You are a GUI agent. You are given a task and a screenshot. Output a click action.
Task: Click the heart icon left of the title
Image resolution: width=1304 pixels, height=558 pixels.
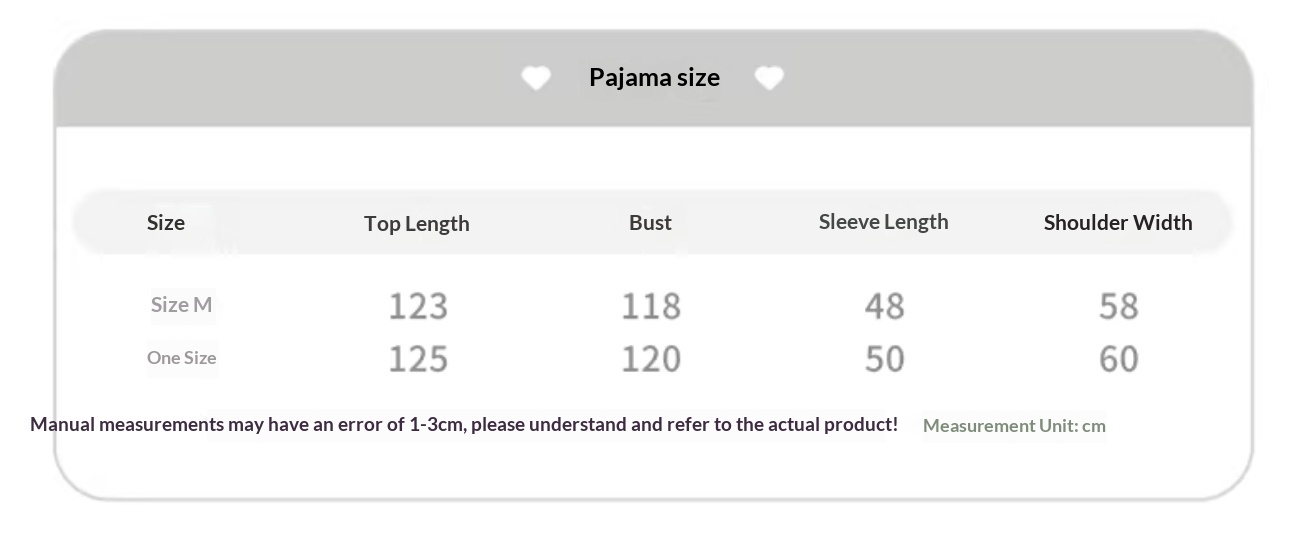click(536, 78)
